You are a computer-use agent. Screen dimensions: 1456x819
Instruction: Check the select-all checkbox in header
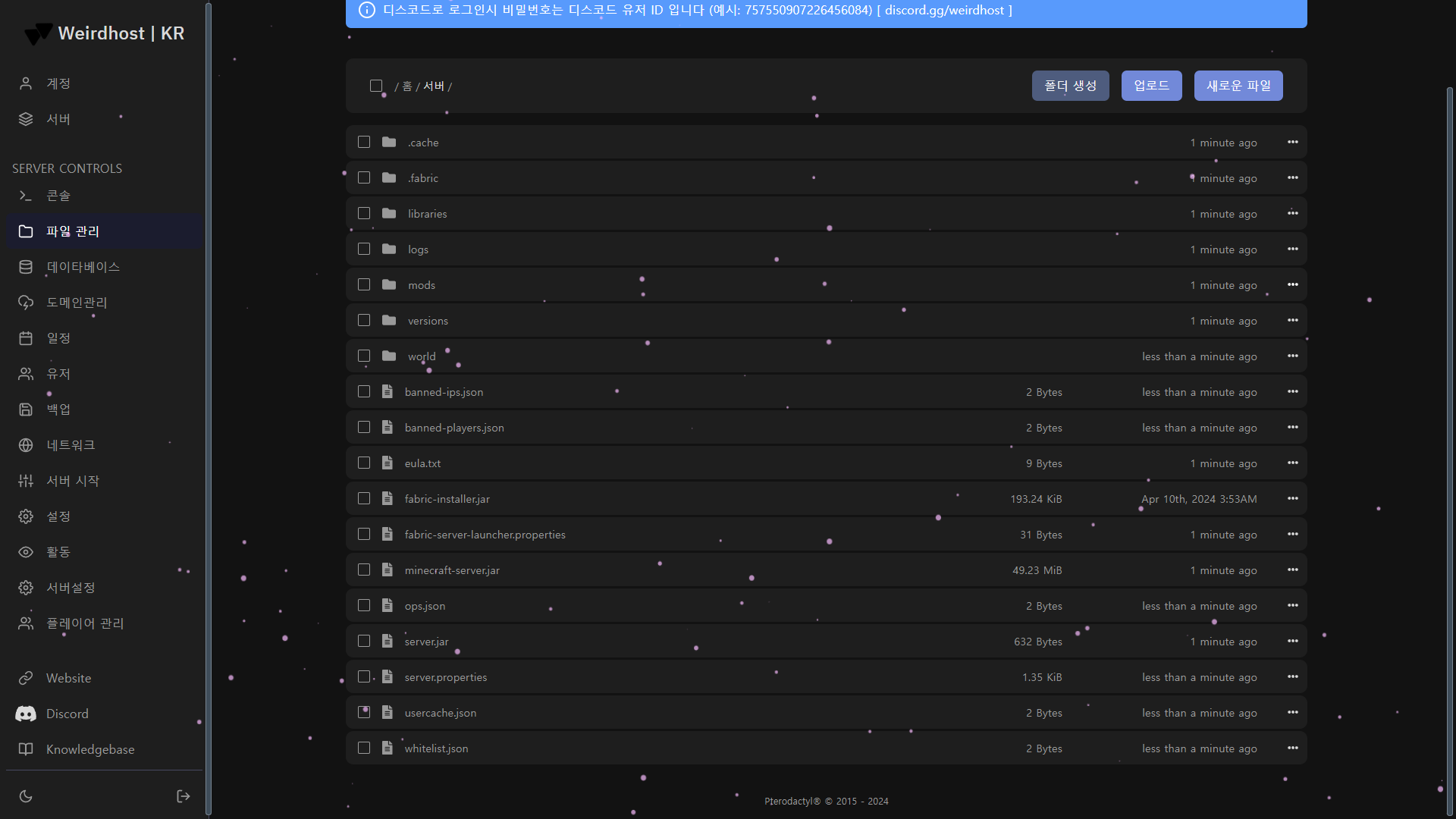pyautogui.click(x=376, y=86)
